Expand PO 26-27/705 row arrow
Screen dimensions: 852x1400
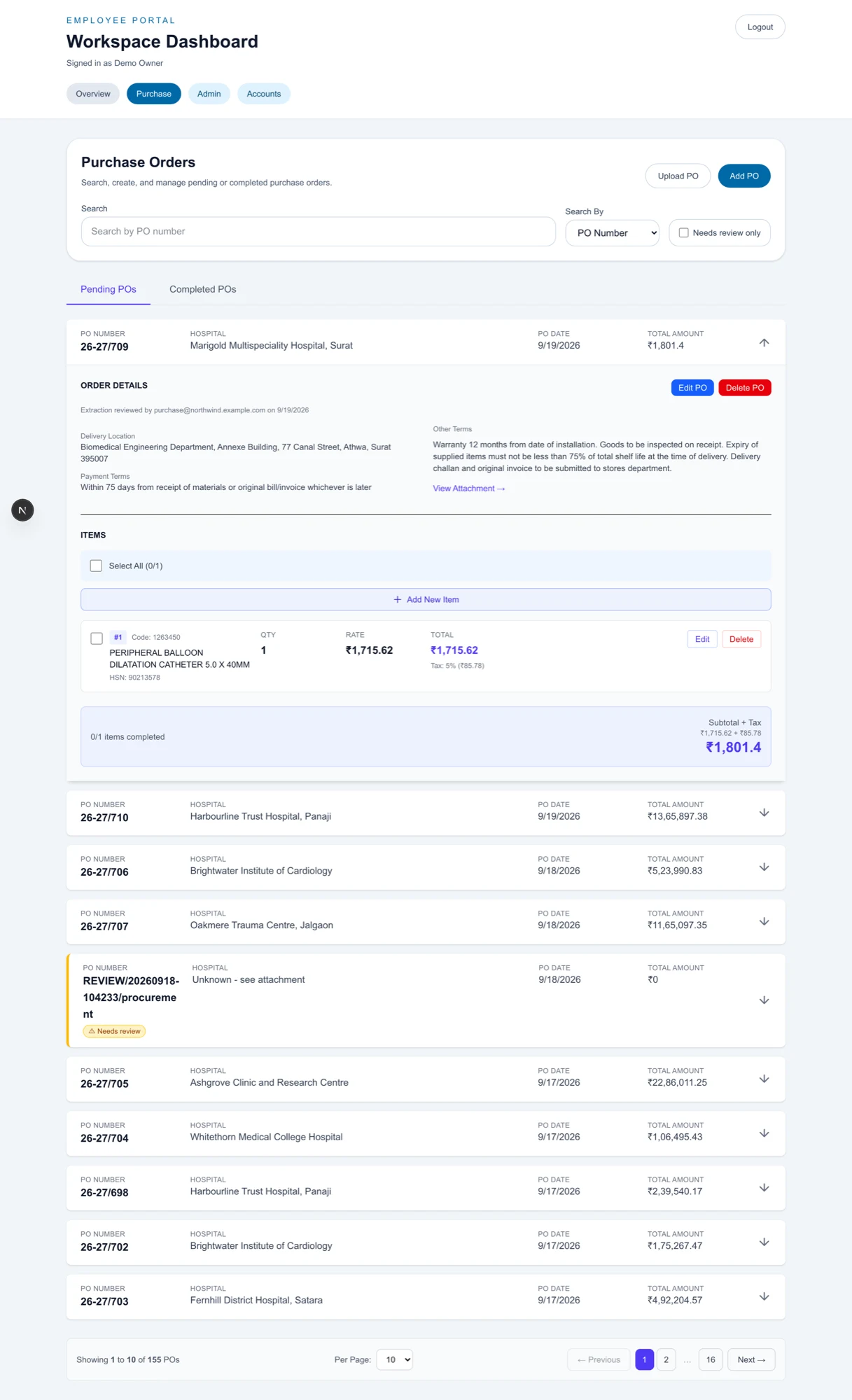point(764,1079)
